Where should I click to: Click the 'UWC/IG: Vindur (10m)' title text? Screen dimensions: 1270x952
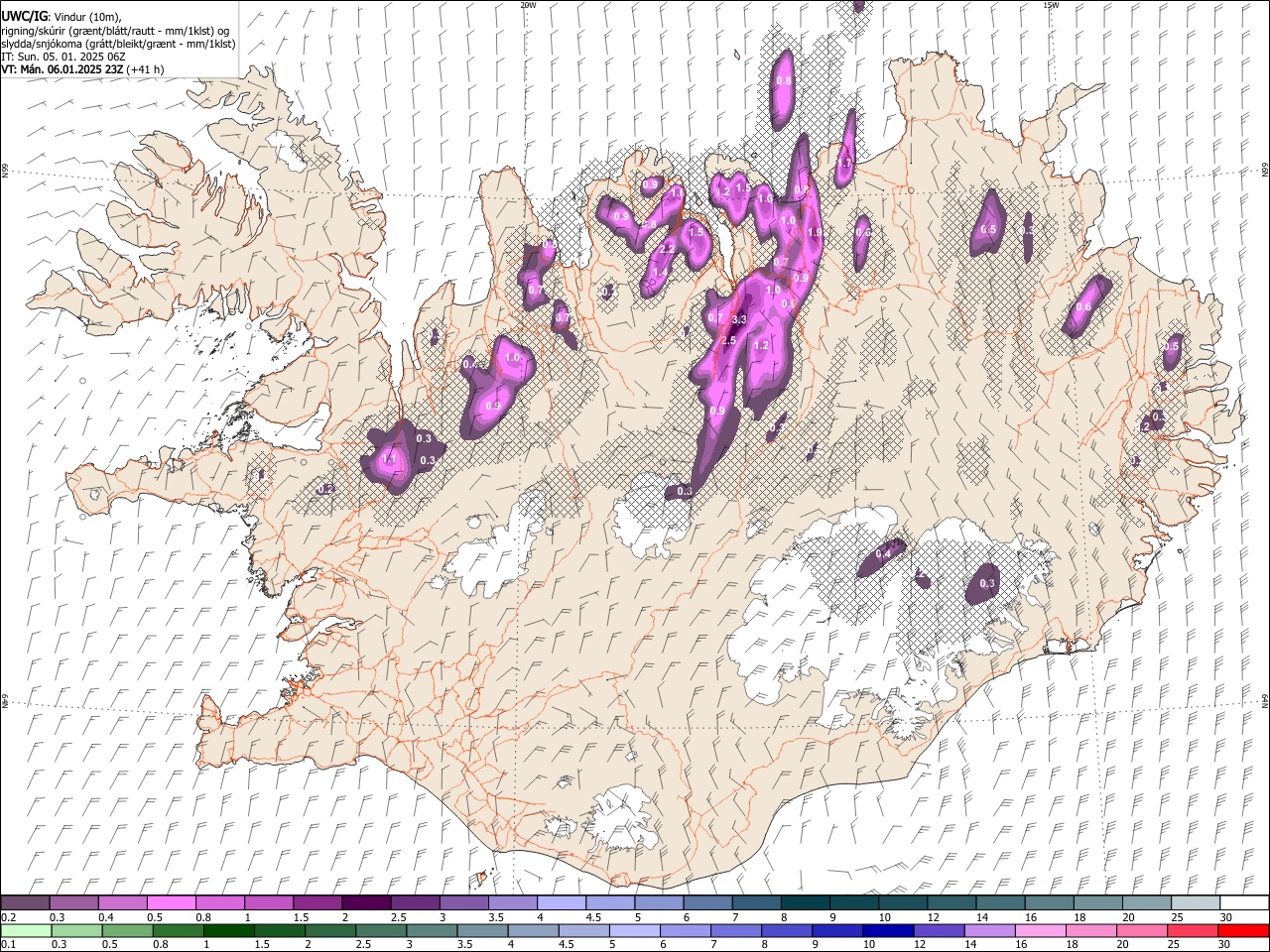click(x=62, y=16)
